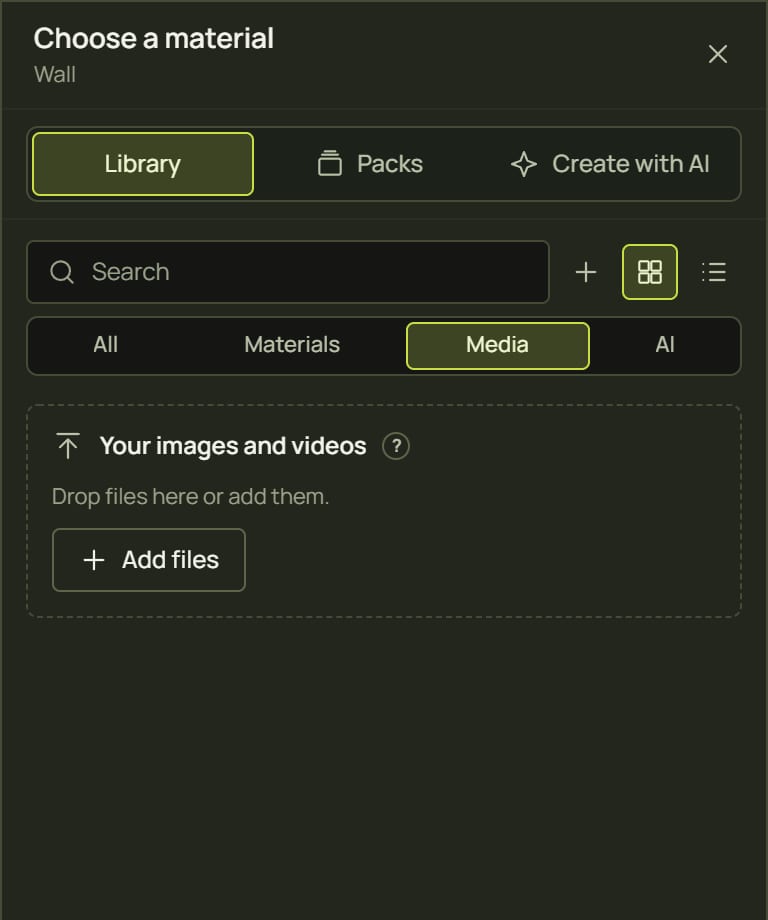768x920 pixels.
Task: Open help for Your images and videos
Action: click(x=396, y=446)
